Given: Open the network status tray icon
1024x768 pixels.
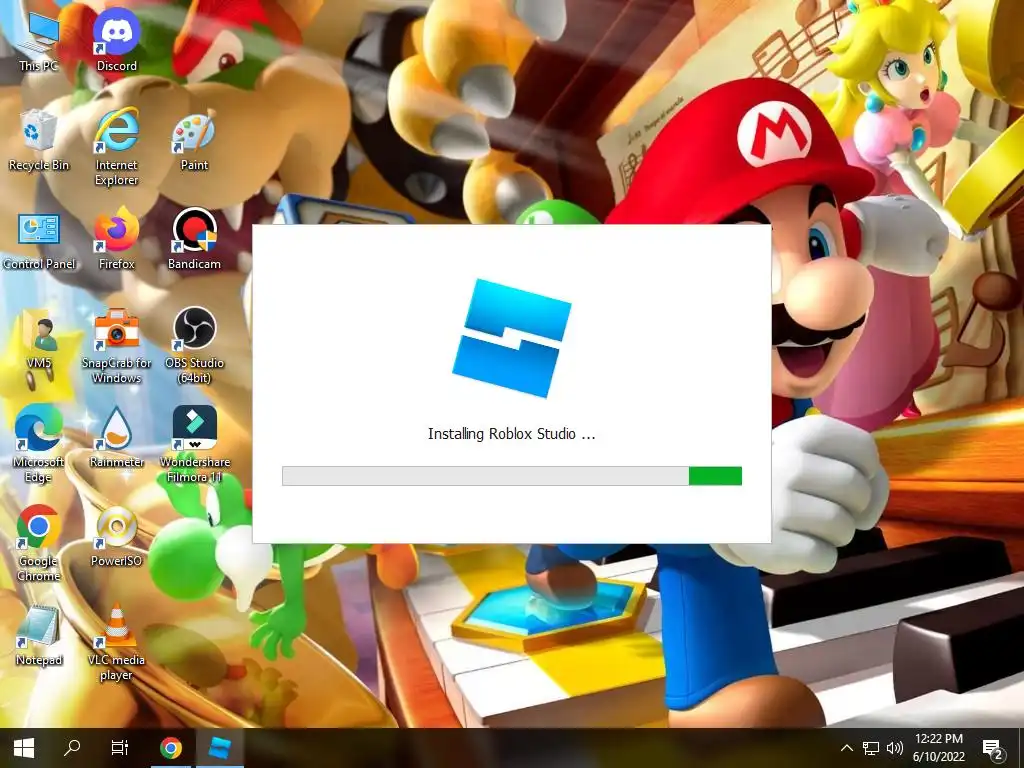Looking at the screenshot, I should pyautogui.click(x=871, y=748).
